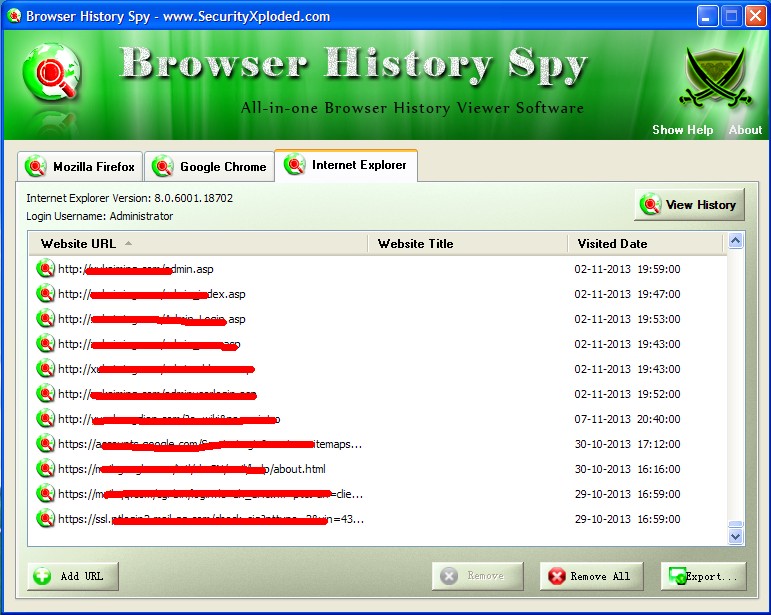Sort by Website Title column header
The height and width of the screenshot is (615, 771).
(x=468, y=244)
